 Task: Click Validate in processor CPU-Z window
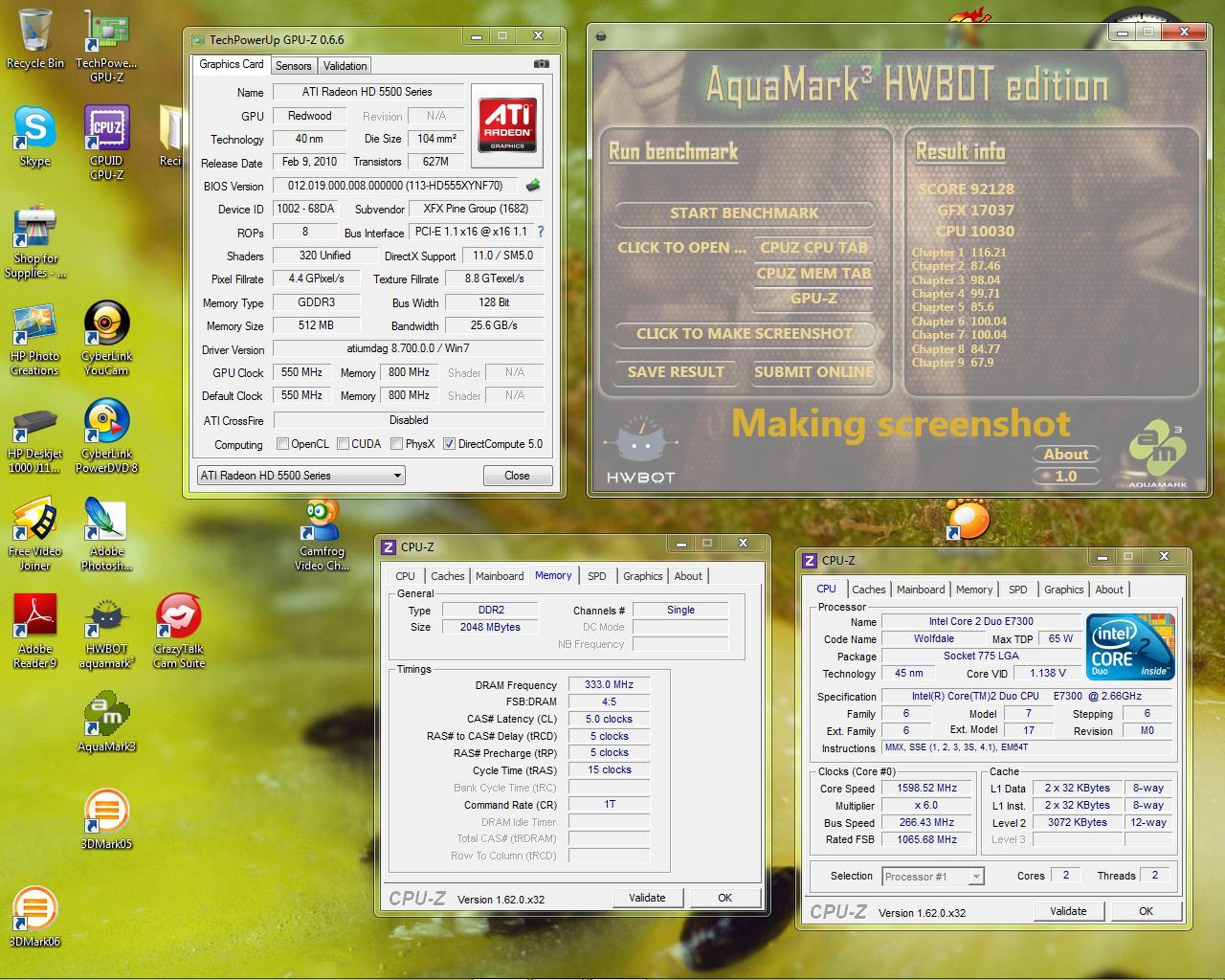[1068, 911]
